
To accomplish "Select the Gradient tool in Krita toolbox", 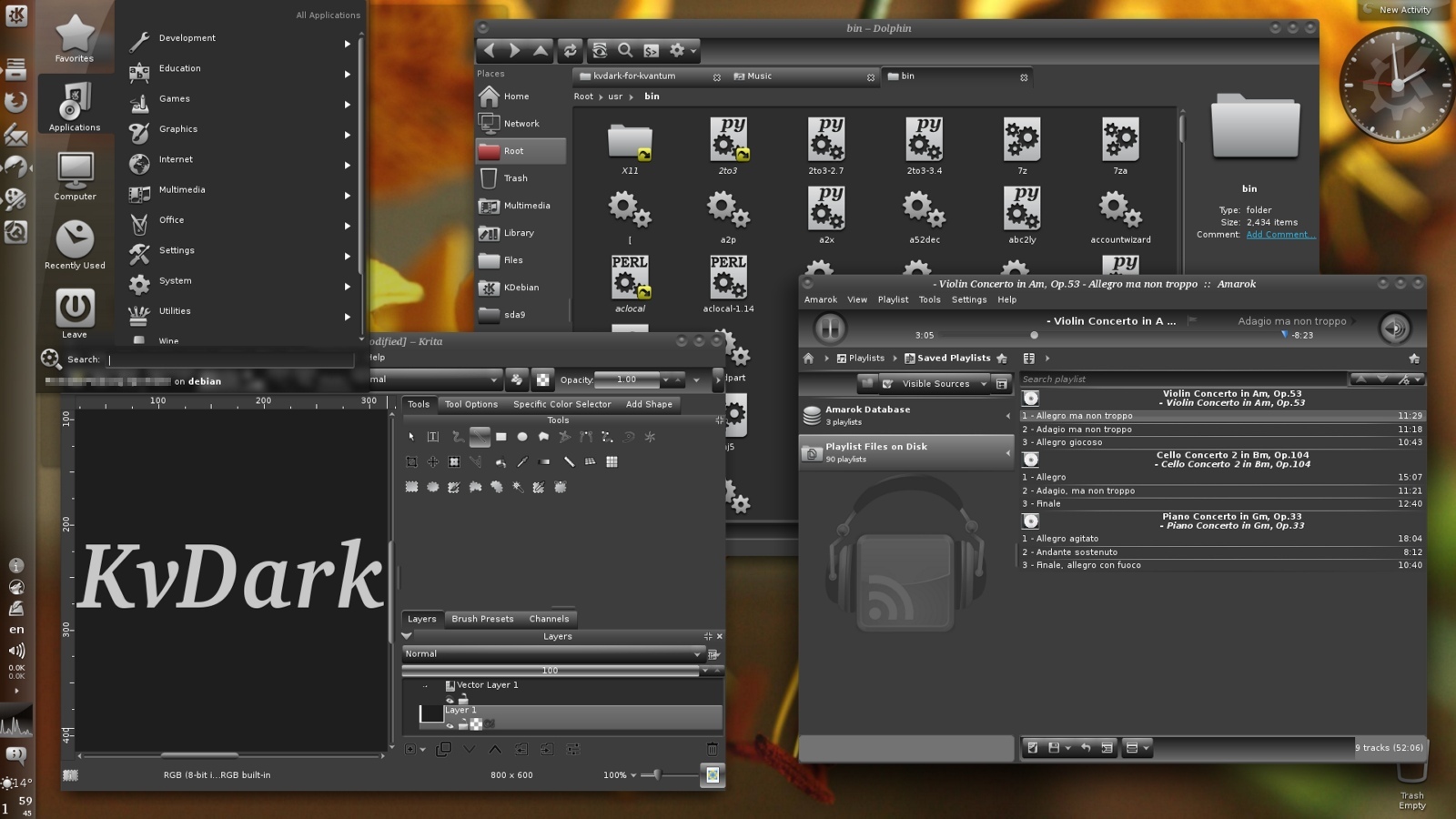I will pos(543,461).
